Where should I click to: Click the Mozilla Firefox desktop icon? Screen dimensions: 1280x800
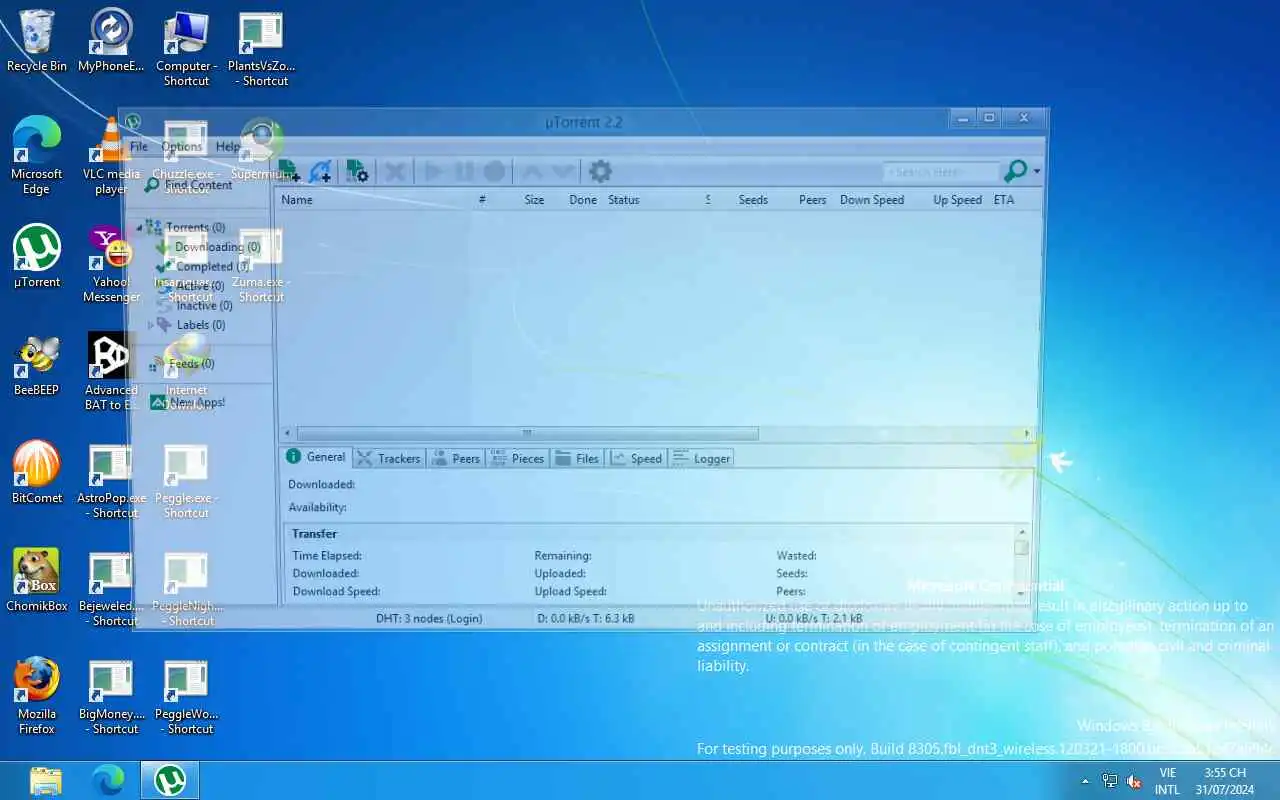[x=37, y=696]
